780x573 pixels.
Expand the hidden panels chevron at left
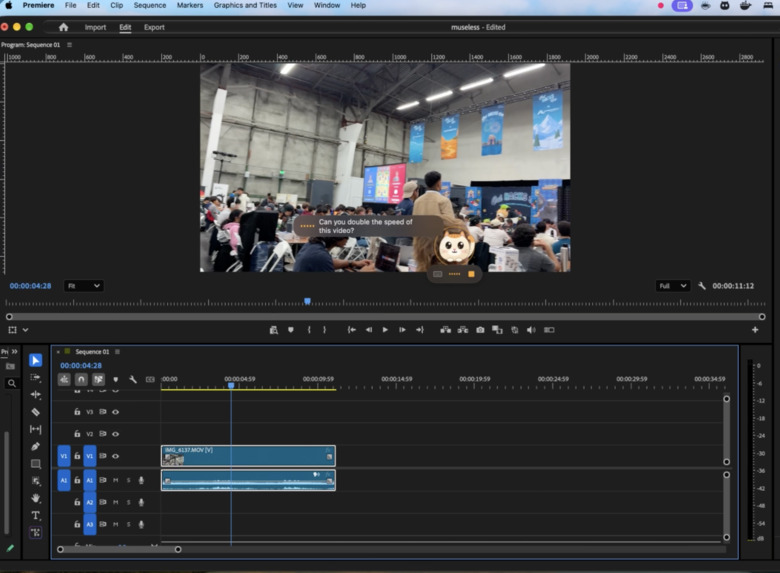tap(14, 351)
